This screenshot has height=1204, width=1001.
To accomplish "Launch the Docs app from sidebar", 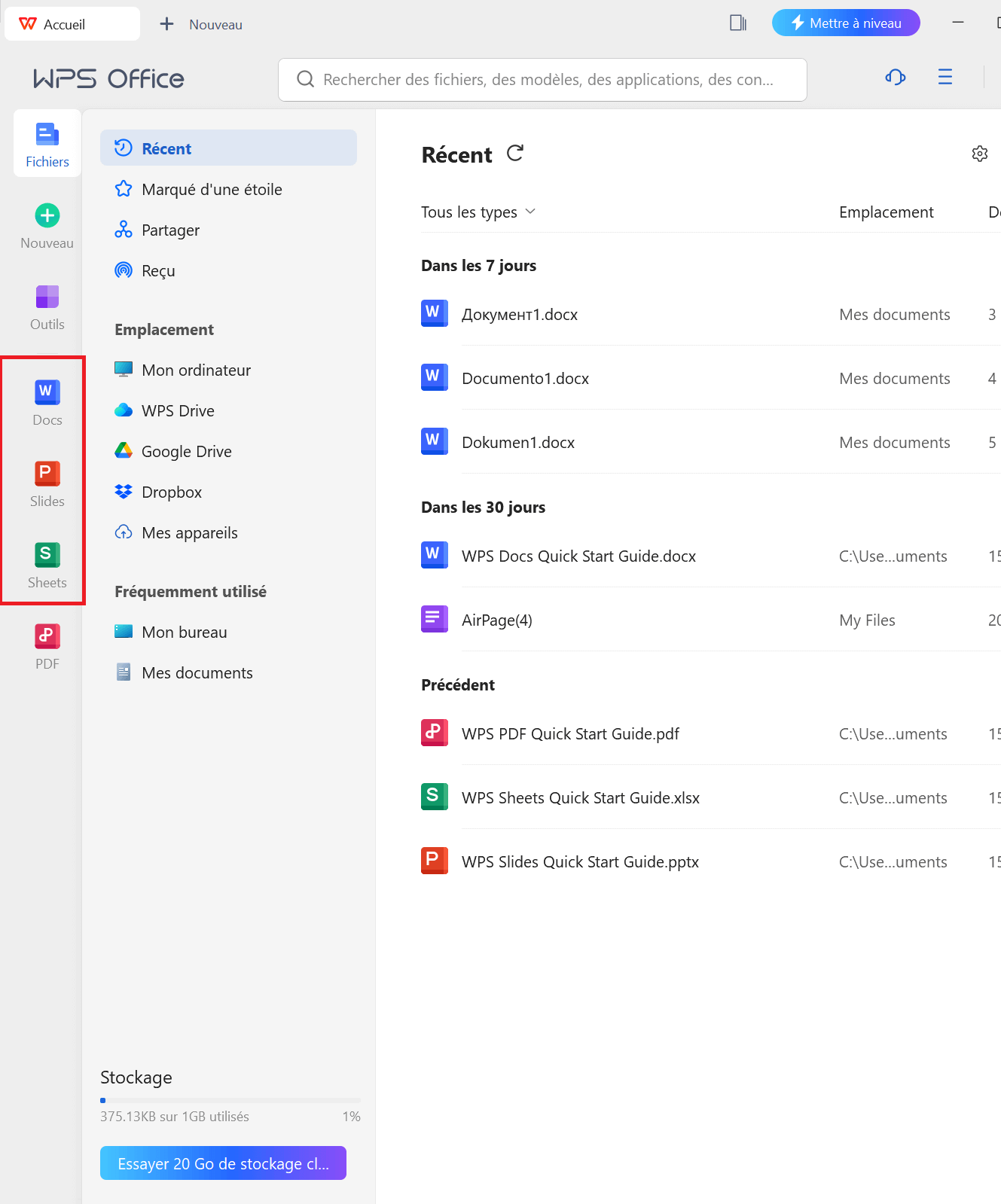I will click(47, 403).
